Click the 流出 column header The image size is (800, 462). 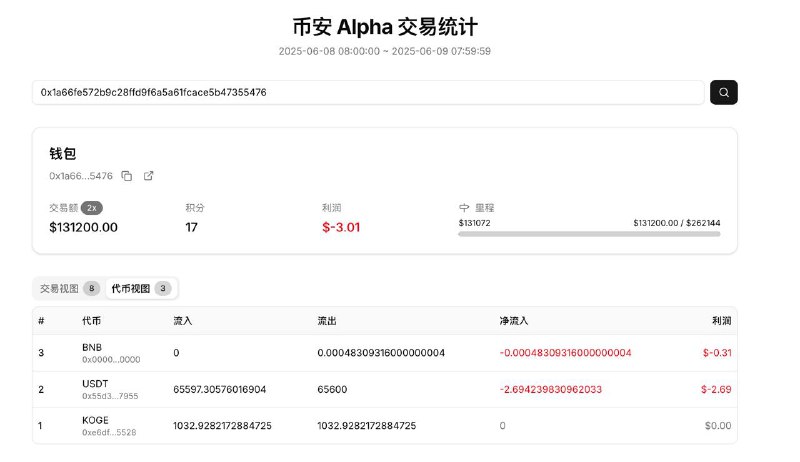coord(327,321)
